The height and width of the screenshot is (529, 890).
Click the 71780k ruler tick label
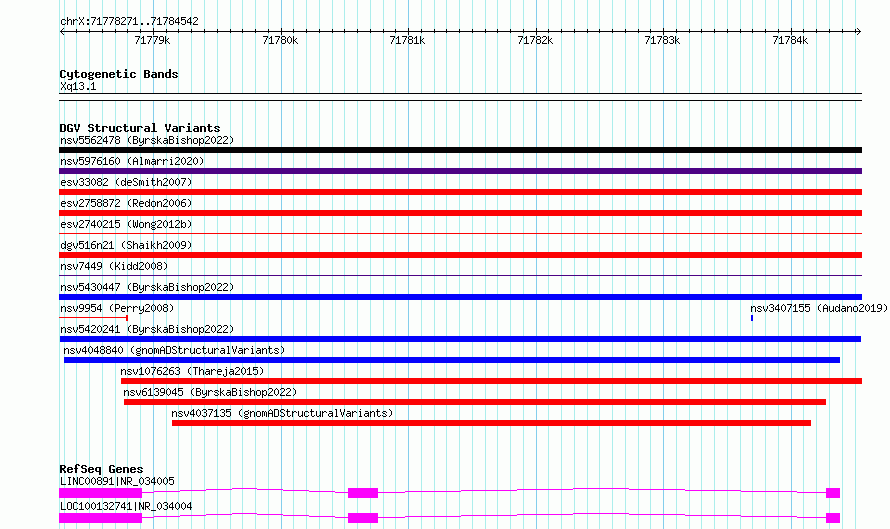280,40
